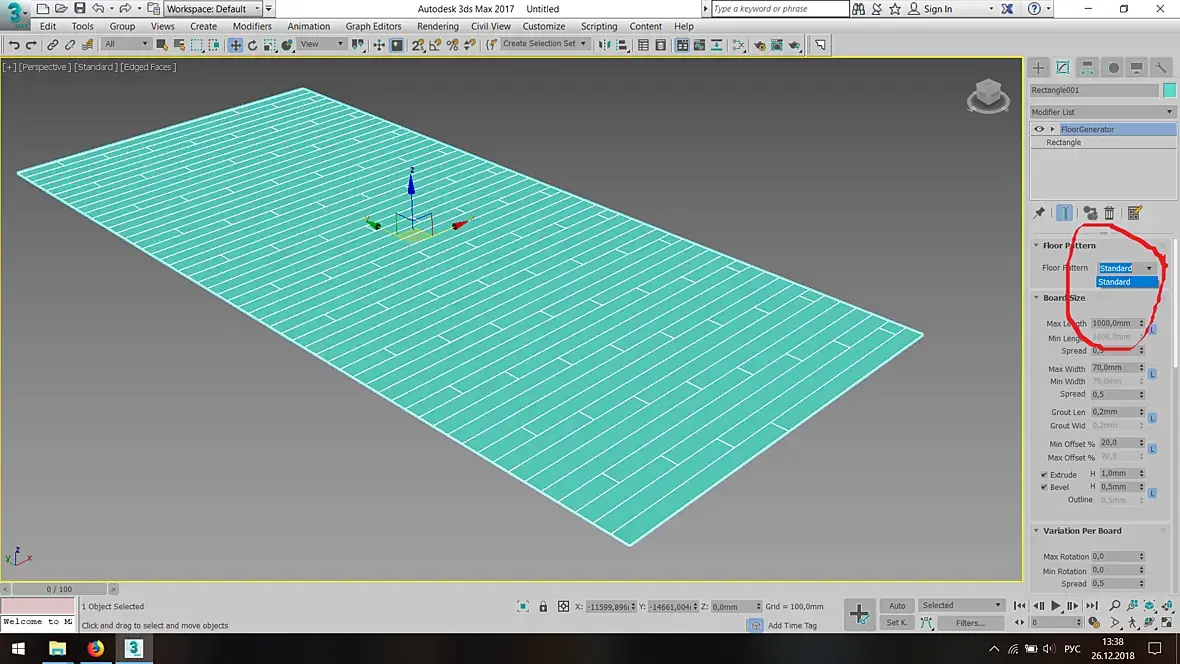Click Configure Modifier Sets icon
This screenshot has width=1180, height=664.
coord(1134,213)
